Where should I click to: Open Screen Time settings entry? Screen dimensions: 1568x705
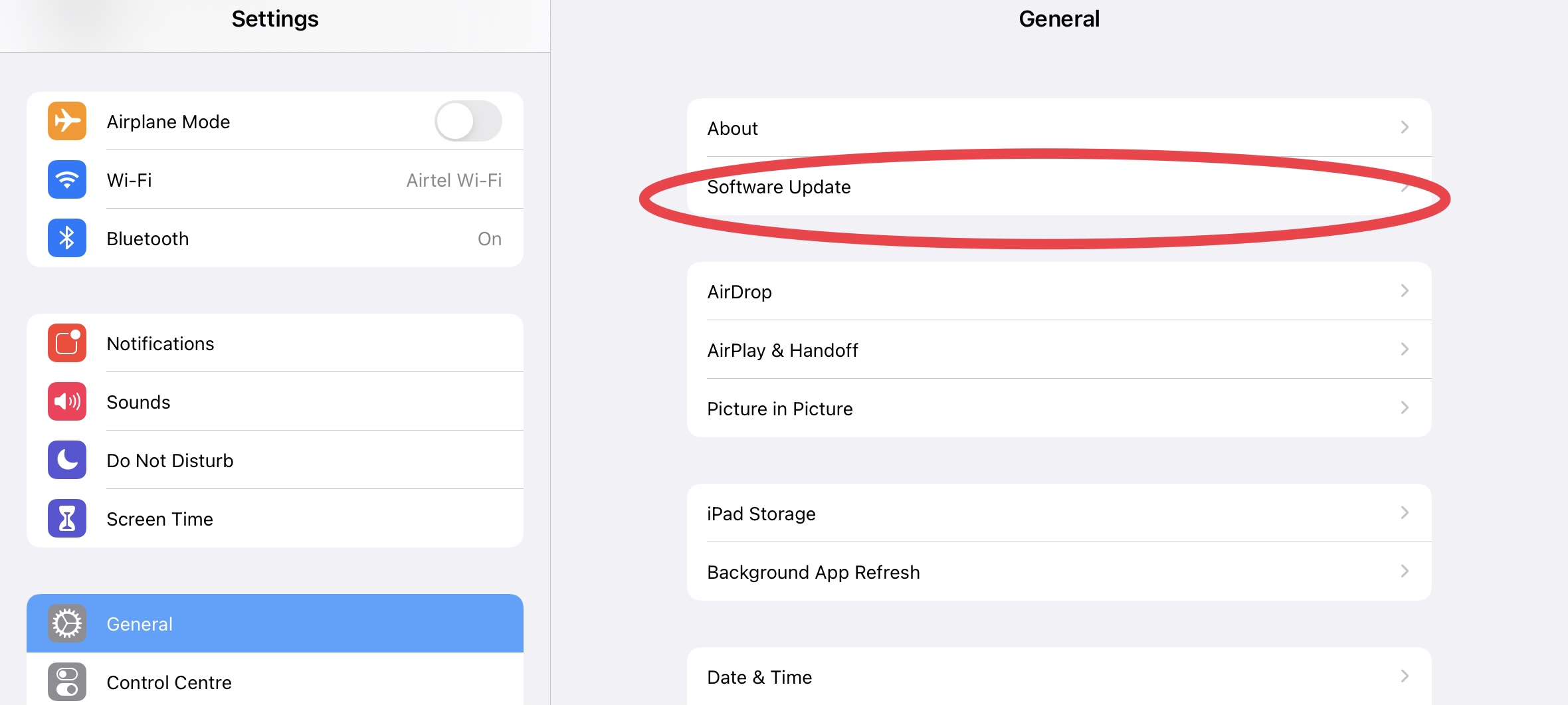point(275,518)
